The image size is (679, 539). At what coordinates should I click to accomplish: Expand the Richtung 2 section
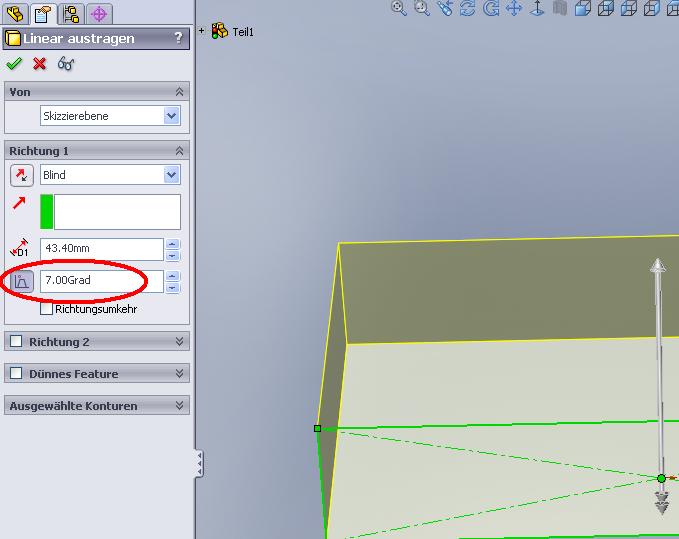click(179, 341)
